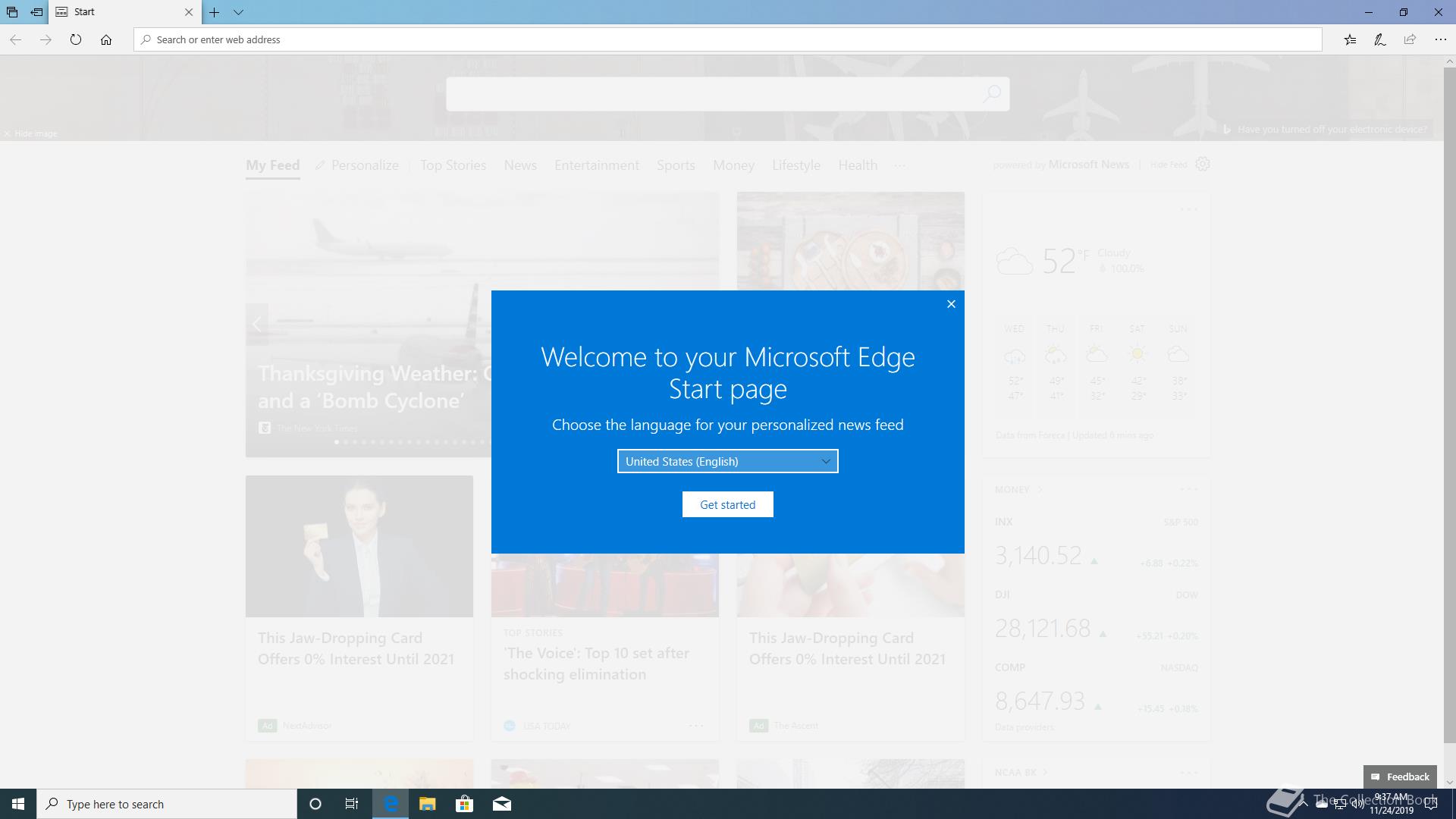Go to previous carousel story arrow
The image size is (1456, 819).
tap(257, 325)
